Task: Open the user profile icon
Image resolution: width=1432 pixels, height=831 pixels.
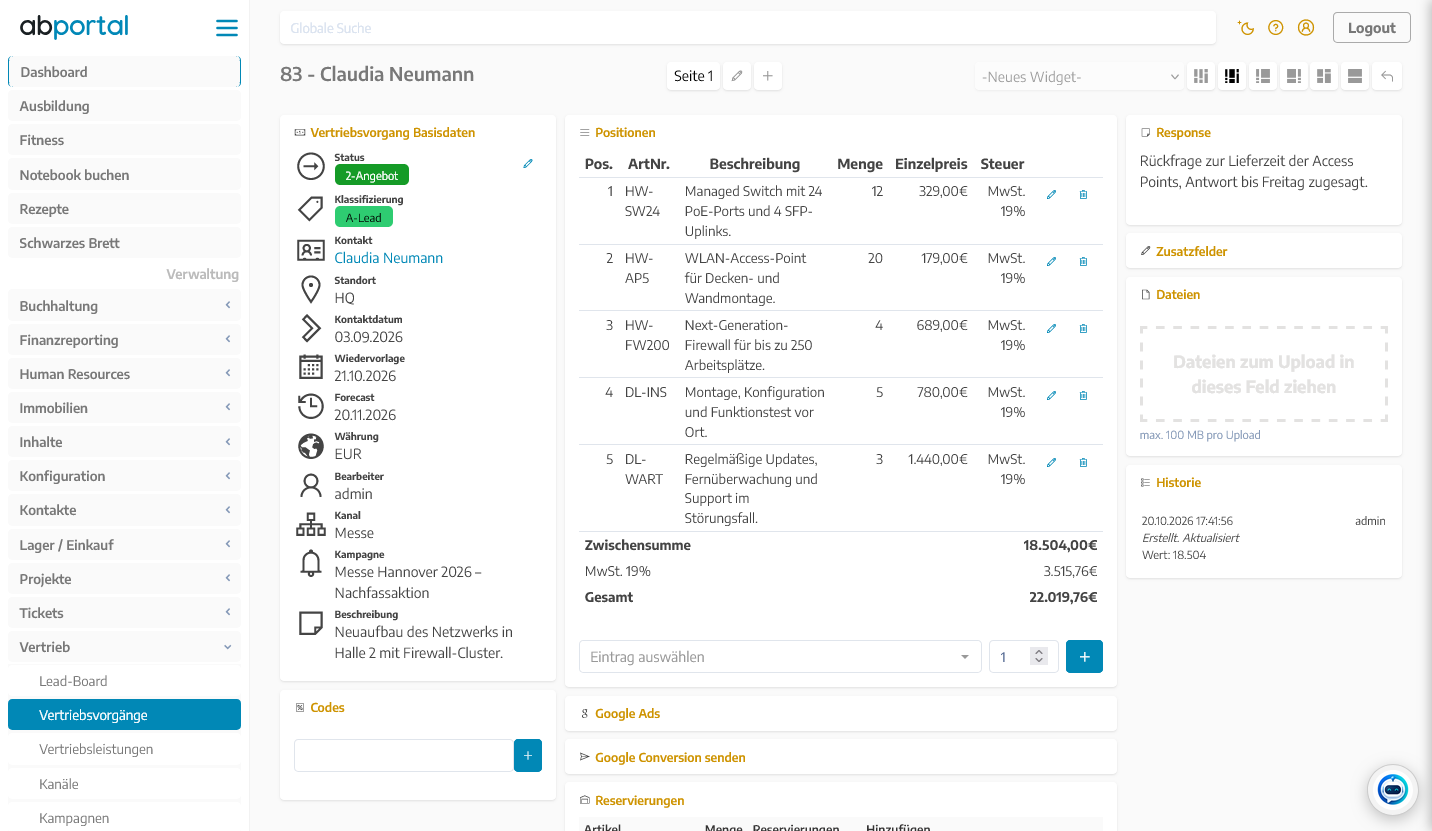Action: tap(1306, 28)
